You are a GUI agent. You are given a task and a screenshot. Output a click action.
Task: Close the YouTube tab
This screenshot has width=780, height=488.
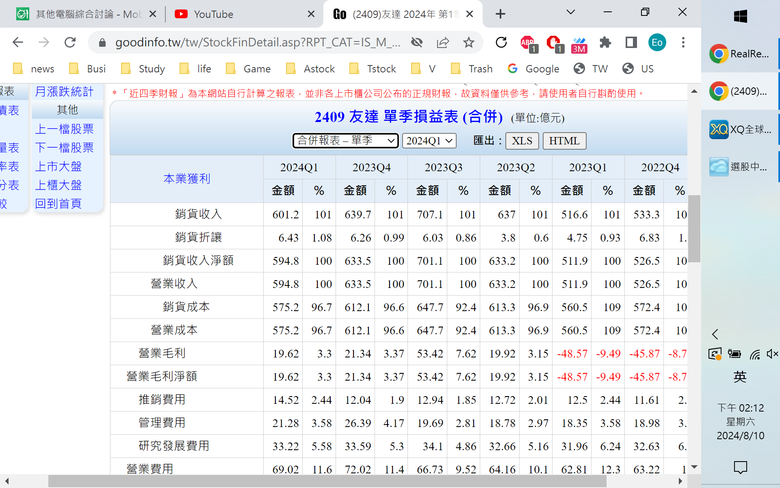(311, 14)
